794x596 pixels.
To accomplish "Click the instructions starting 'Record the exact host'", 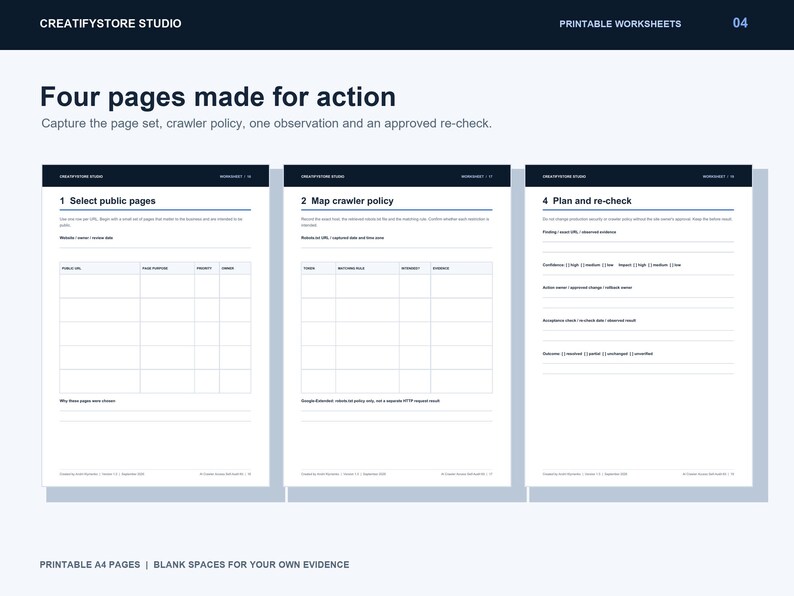I will 395,222.
